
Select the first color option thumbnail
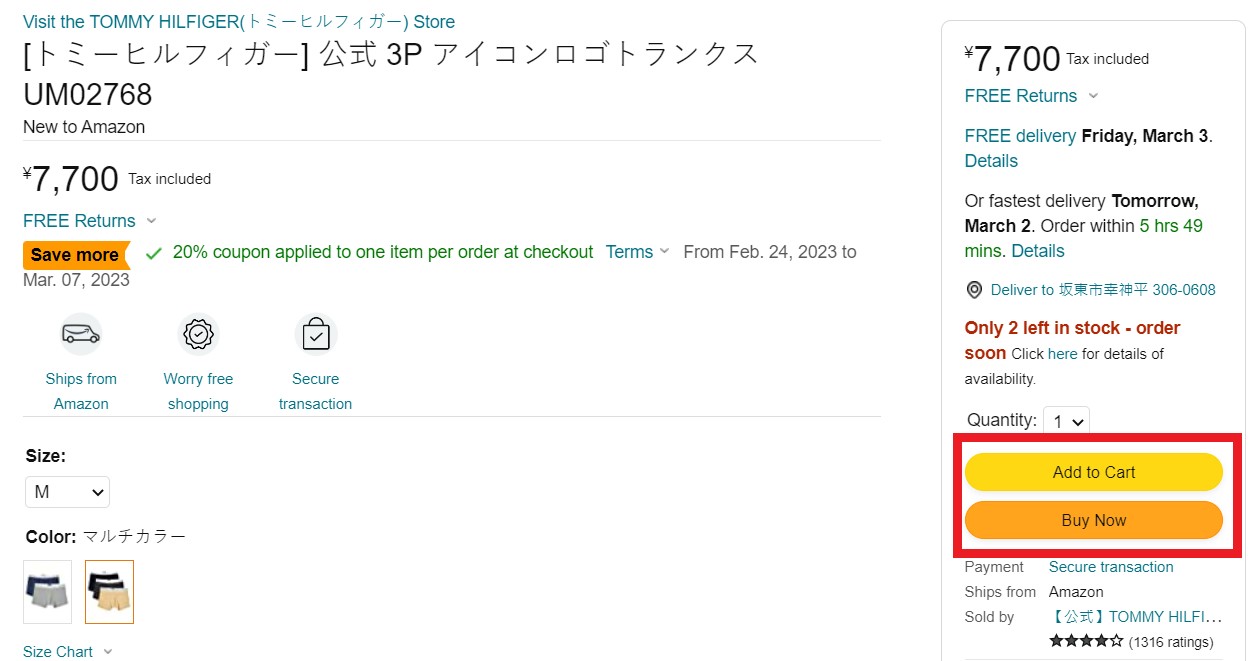(46, 592)
